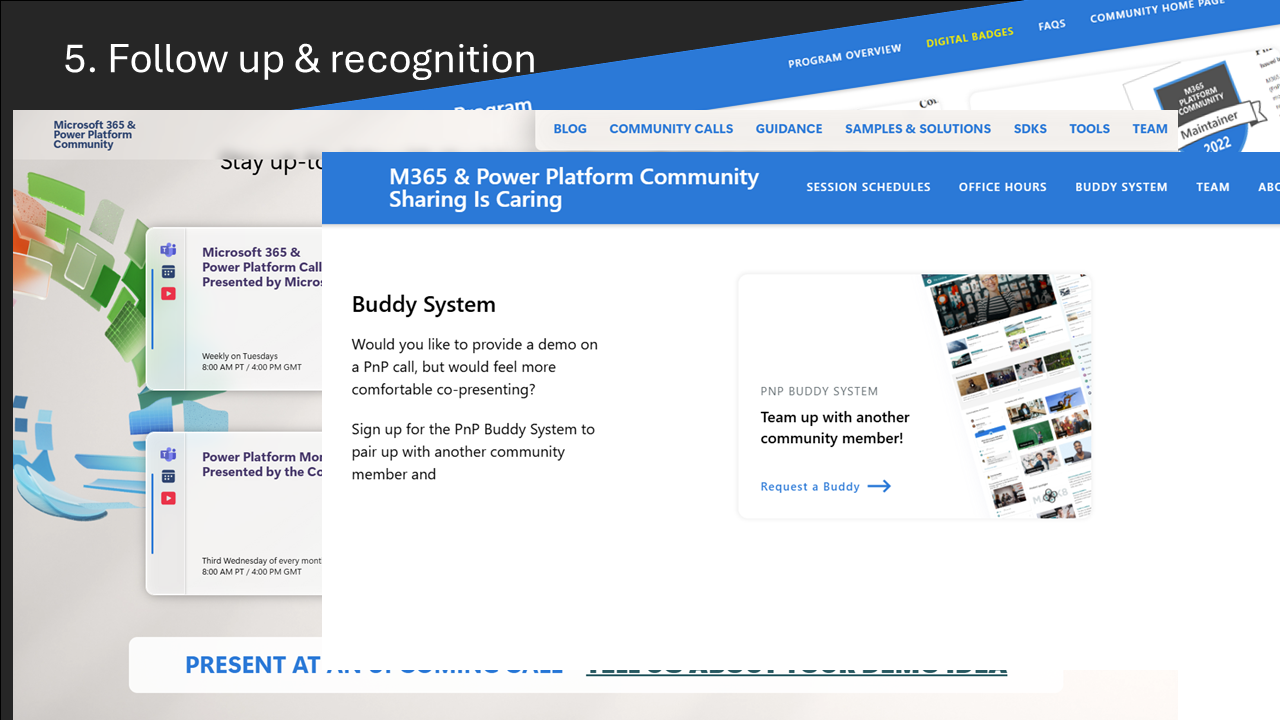
Task: Open PROGRAM OVERVIEW on the tilted page
Action: 844,55
